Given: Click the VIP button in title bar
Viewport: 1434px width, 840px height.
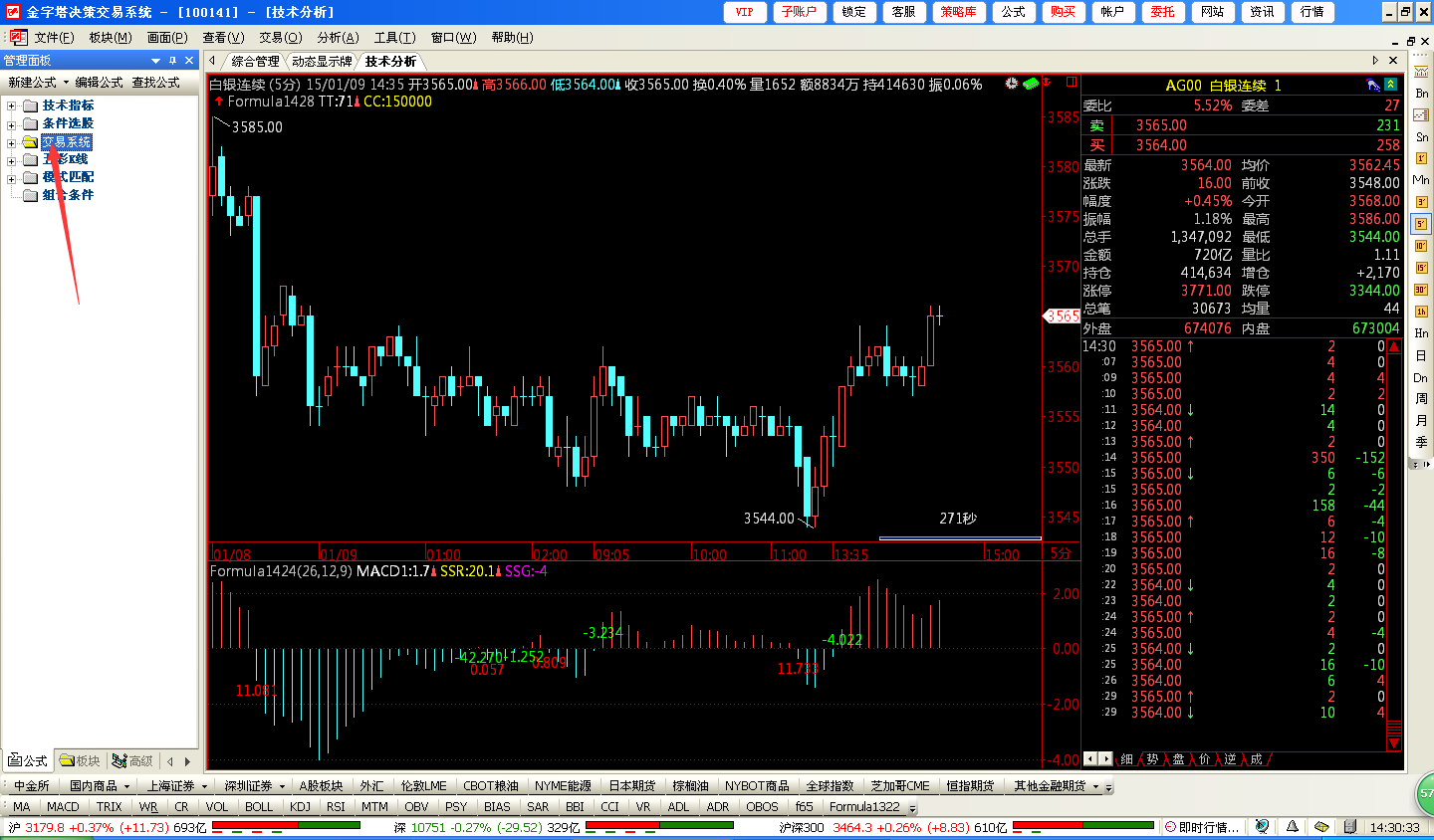Looking at the screenshot, I should pos(745,12).
